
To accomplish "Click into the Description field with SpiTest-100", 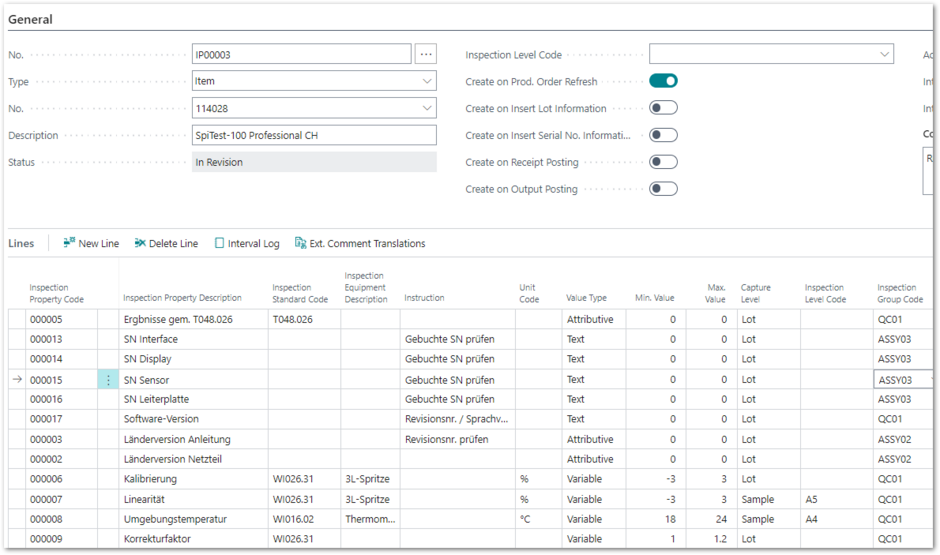I will (x=314, y=135).
